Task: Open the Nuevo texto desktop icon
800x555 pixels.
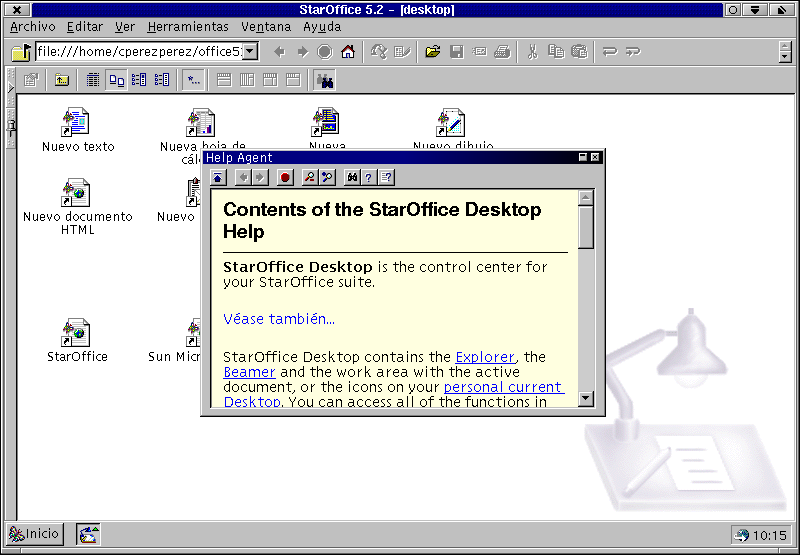Action: click(77, 123)
